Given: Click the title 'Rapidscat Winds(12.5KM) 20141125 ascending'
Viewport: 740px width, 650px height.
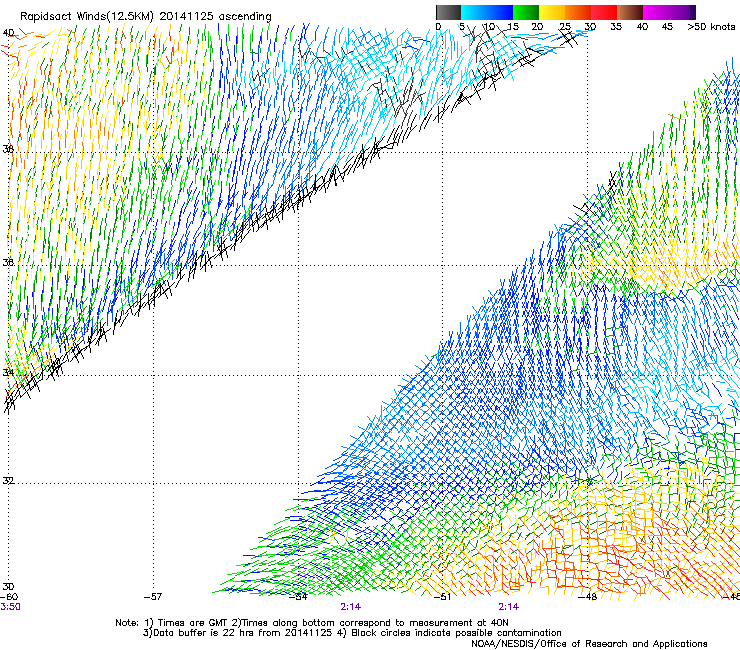Looking at the screenshot, I should [146, 17].
